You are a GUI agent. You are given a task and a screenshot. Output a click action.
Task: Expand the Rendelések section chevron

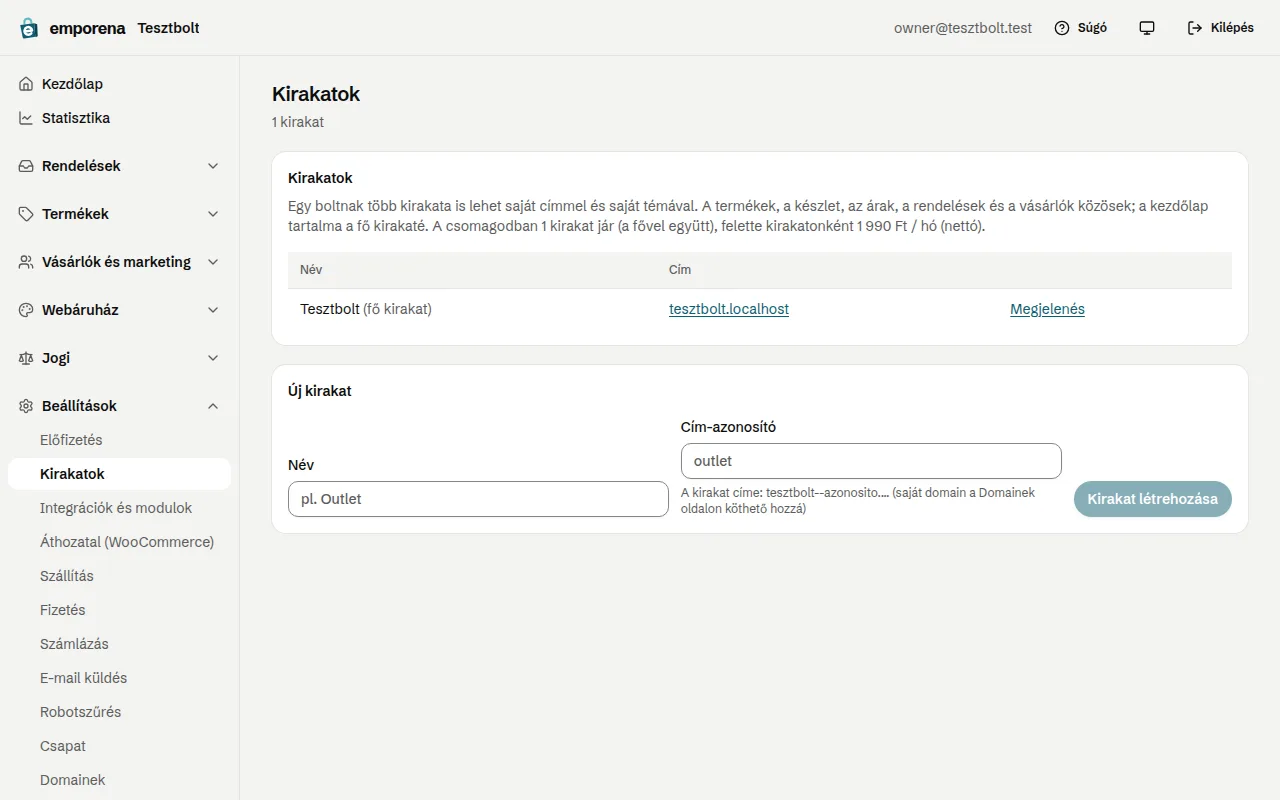click(x=213, y=166)
